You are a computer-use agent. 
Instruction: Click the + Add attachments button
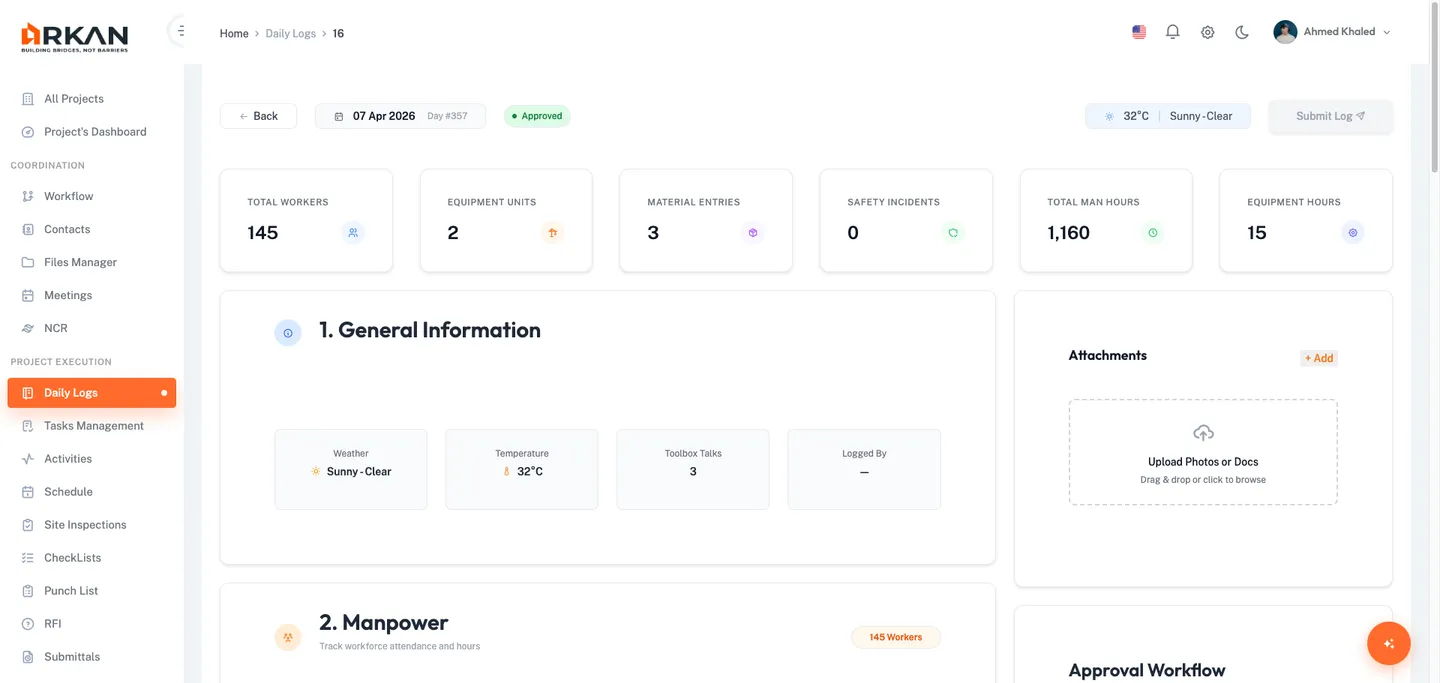1318,358
